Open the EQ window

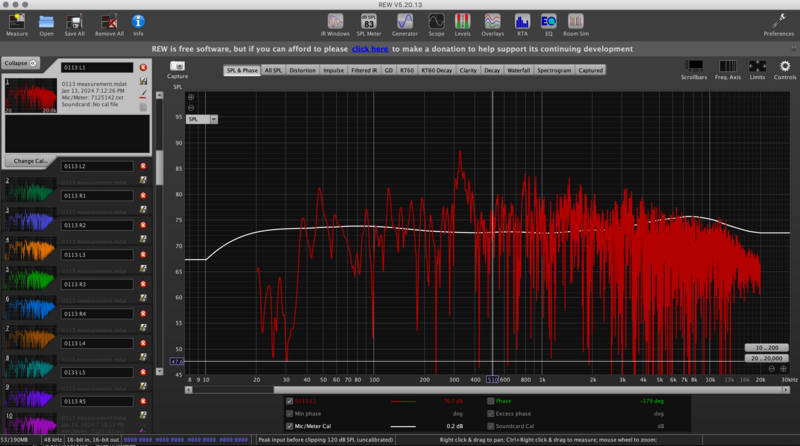coord(548,22)
